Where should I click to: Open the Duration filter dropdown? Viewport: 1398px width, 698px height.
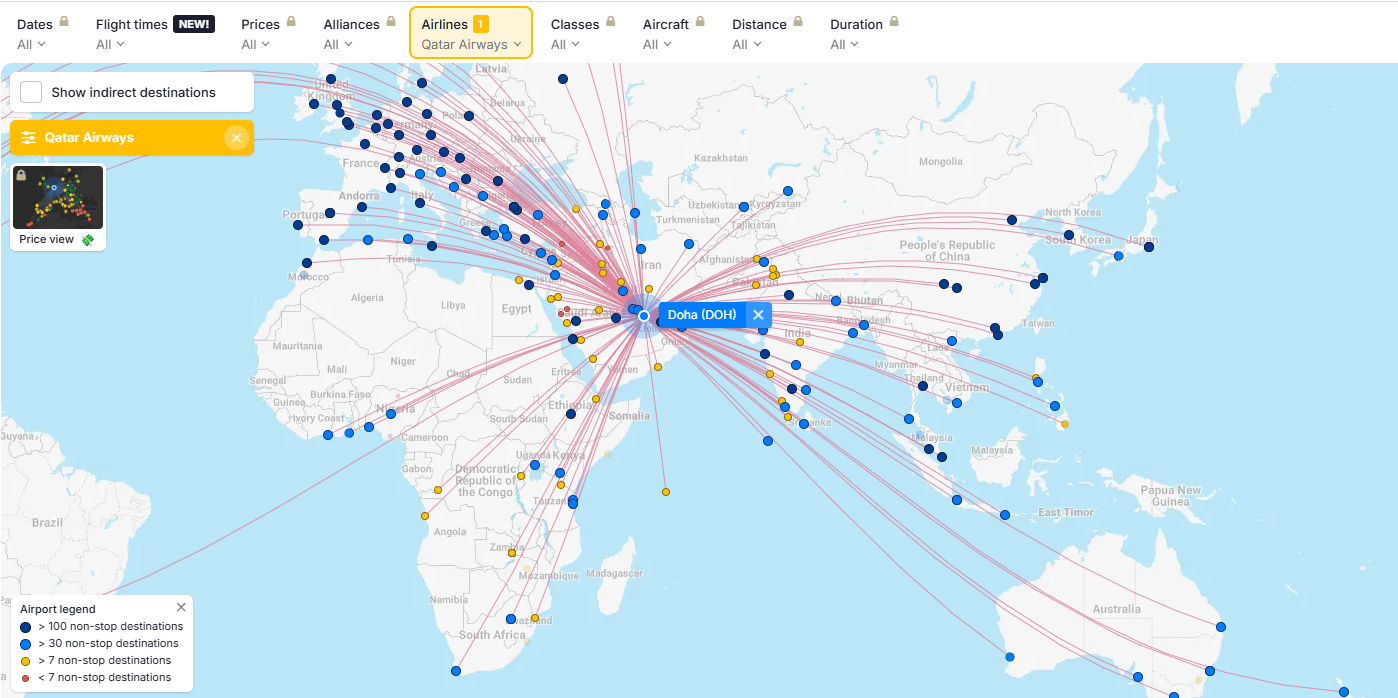tap(844, 44)
